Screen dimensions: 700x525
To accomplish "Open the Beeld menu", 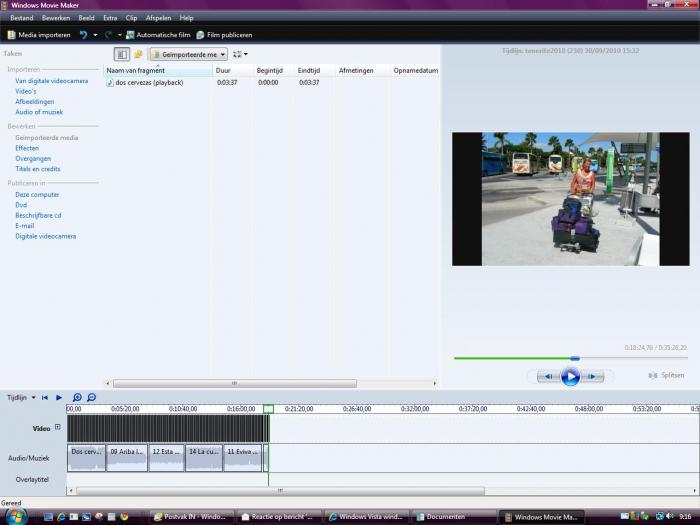I will pos(86,18).
